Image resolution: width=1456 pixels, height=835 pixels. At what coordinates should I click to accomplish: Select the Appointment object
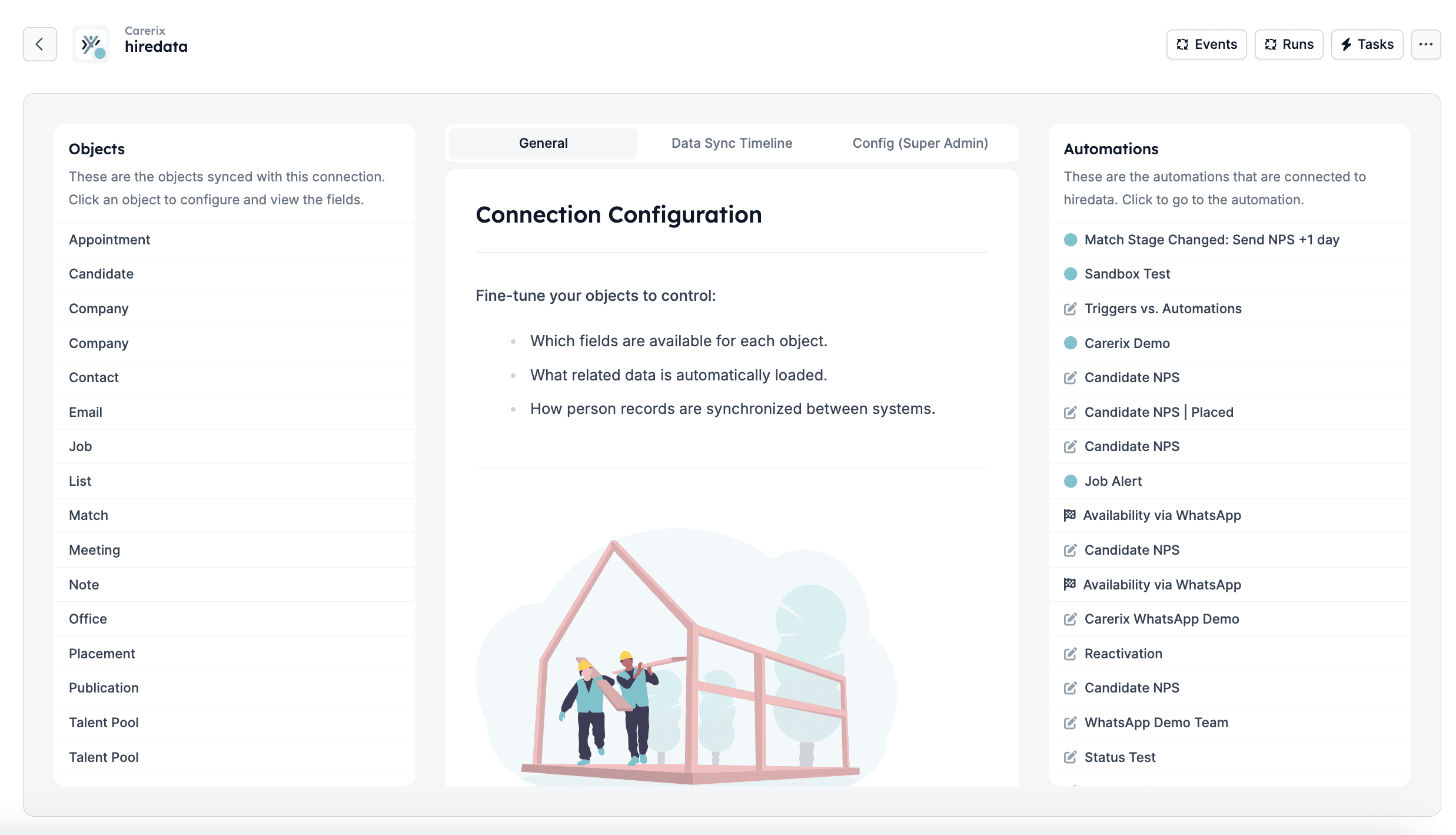pyautogui.click(x=234, y=240)
